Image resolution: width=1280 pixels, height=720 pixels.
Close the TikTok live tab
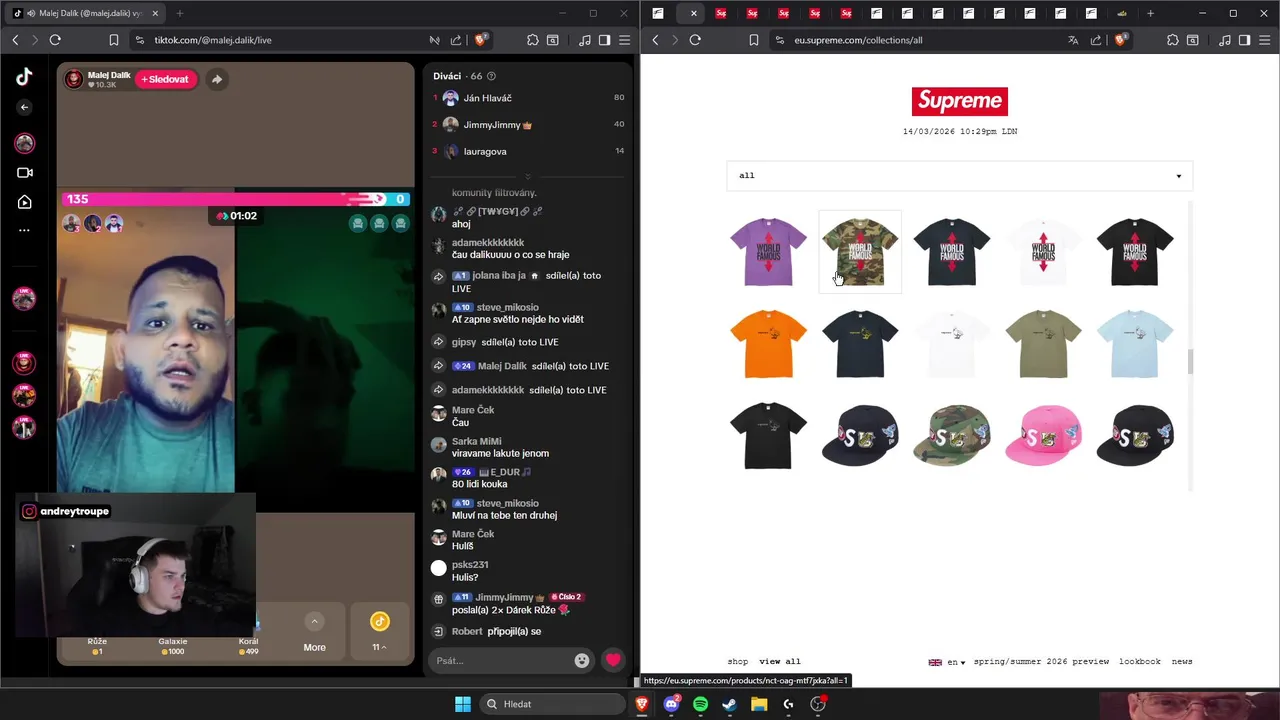[154, 13]
